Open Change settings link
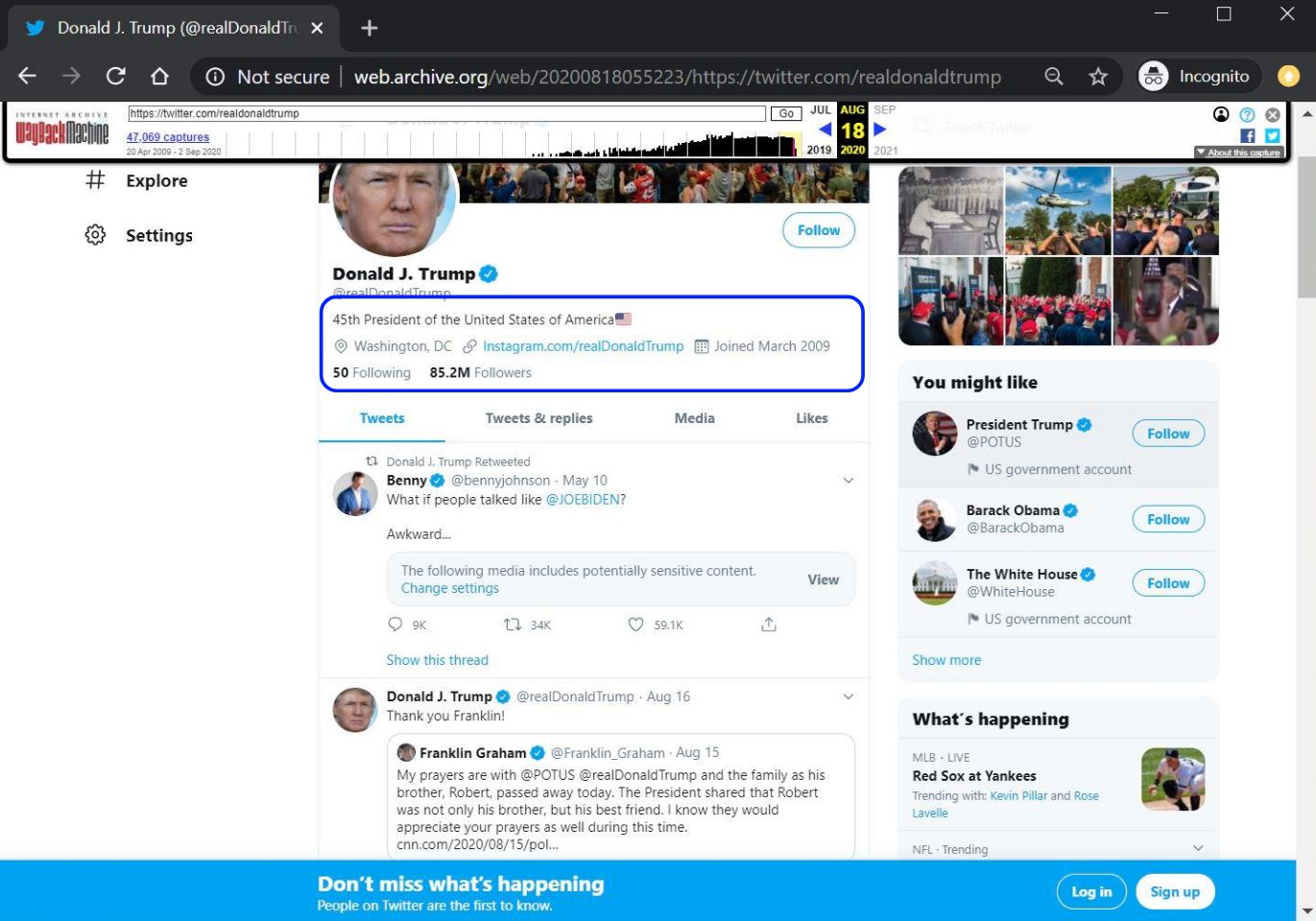The width and height of the screenshot is (1316, 921). 450,588
